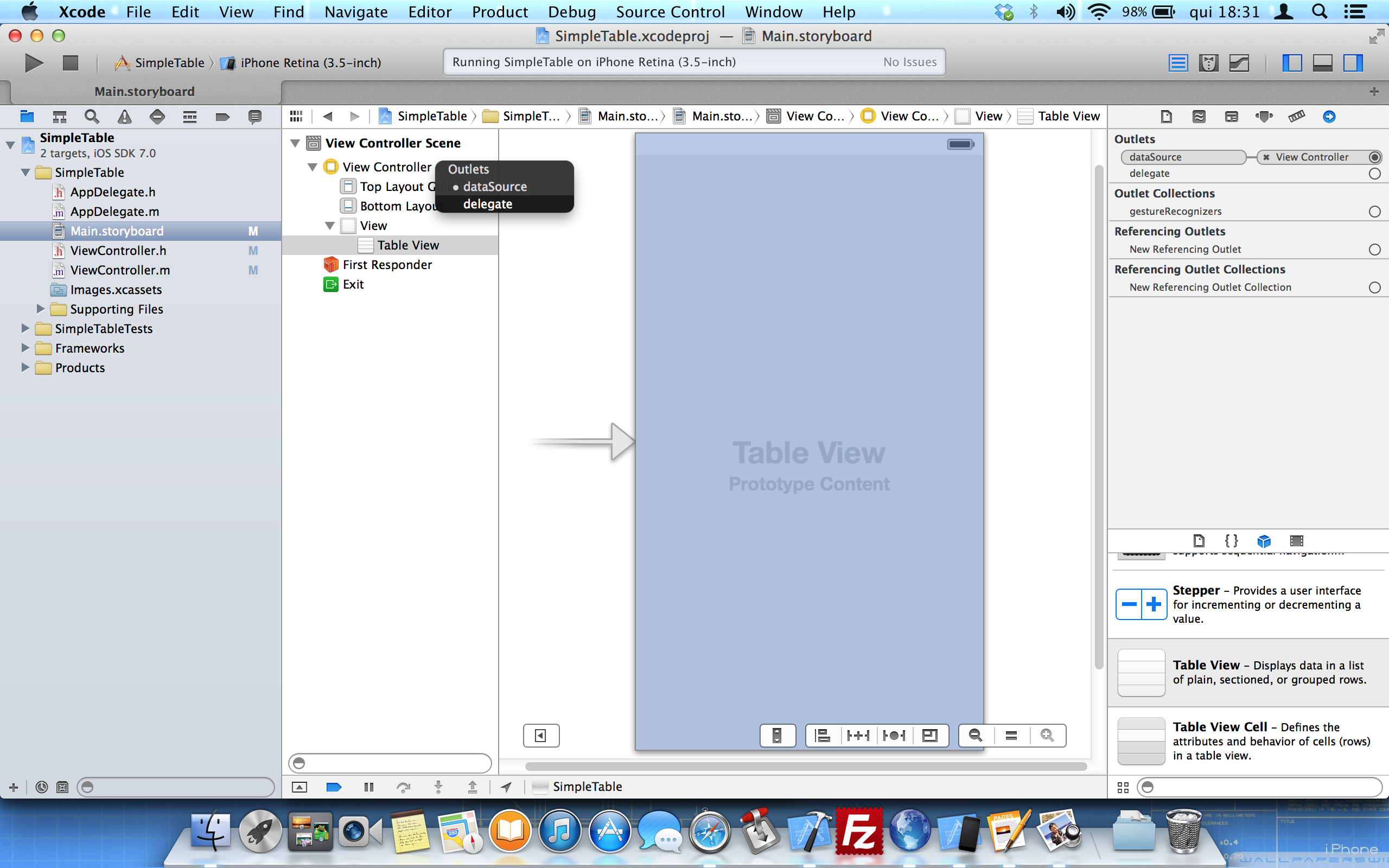
Task: Open the Symbol navigator
Action: [59, 117]
